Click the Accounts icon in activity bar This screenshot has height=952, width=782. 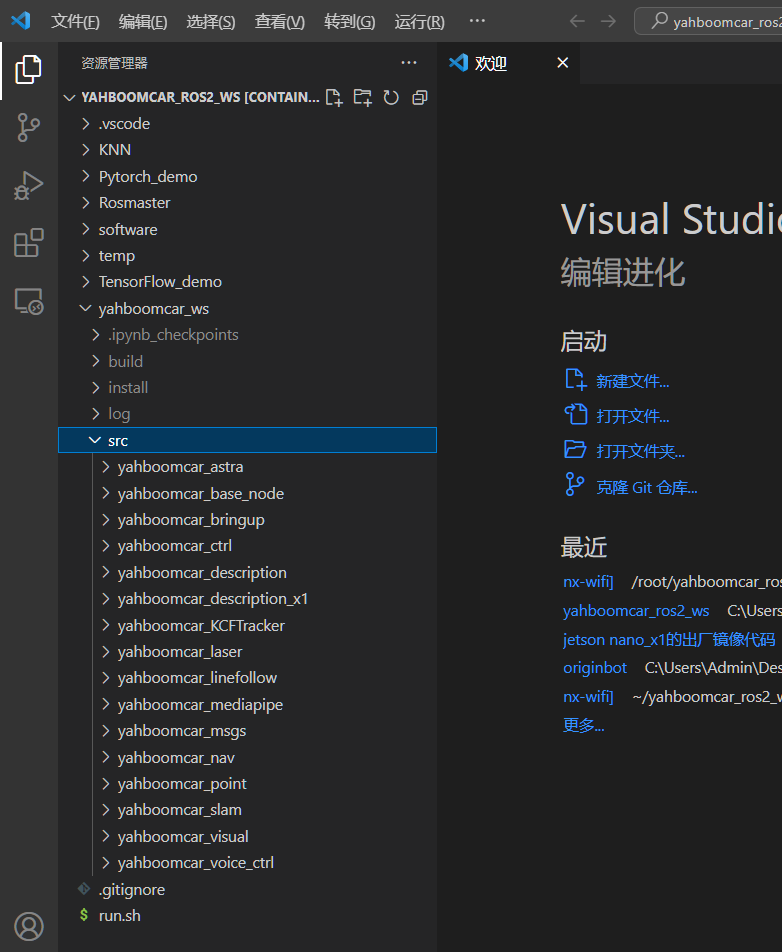point(28,926)
